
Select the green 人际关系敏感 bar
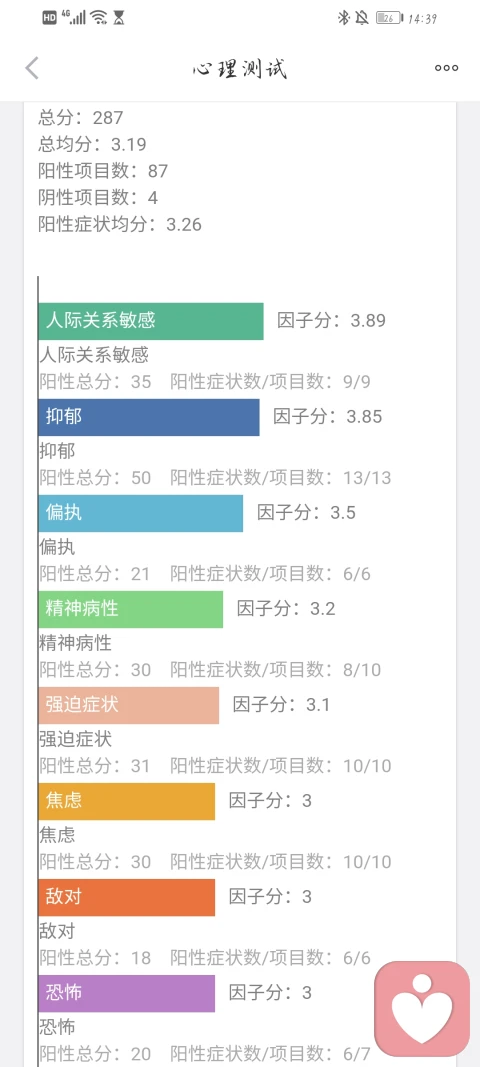tap(151, 321)
